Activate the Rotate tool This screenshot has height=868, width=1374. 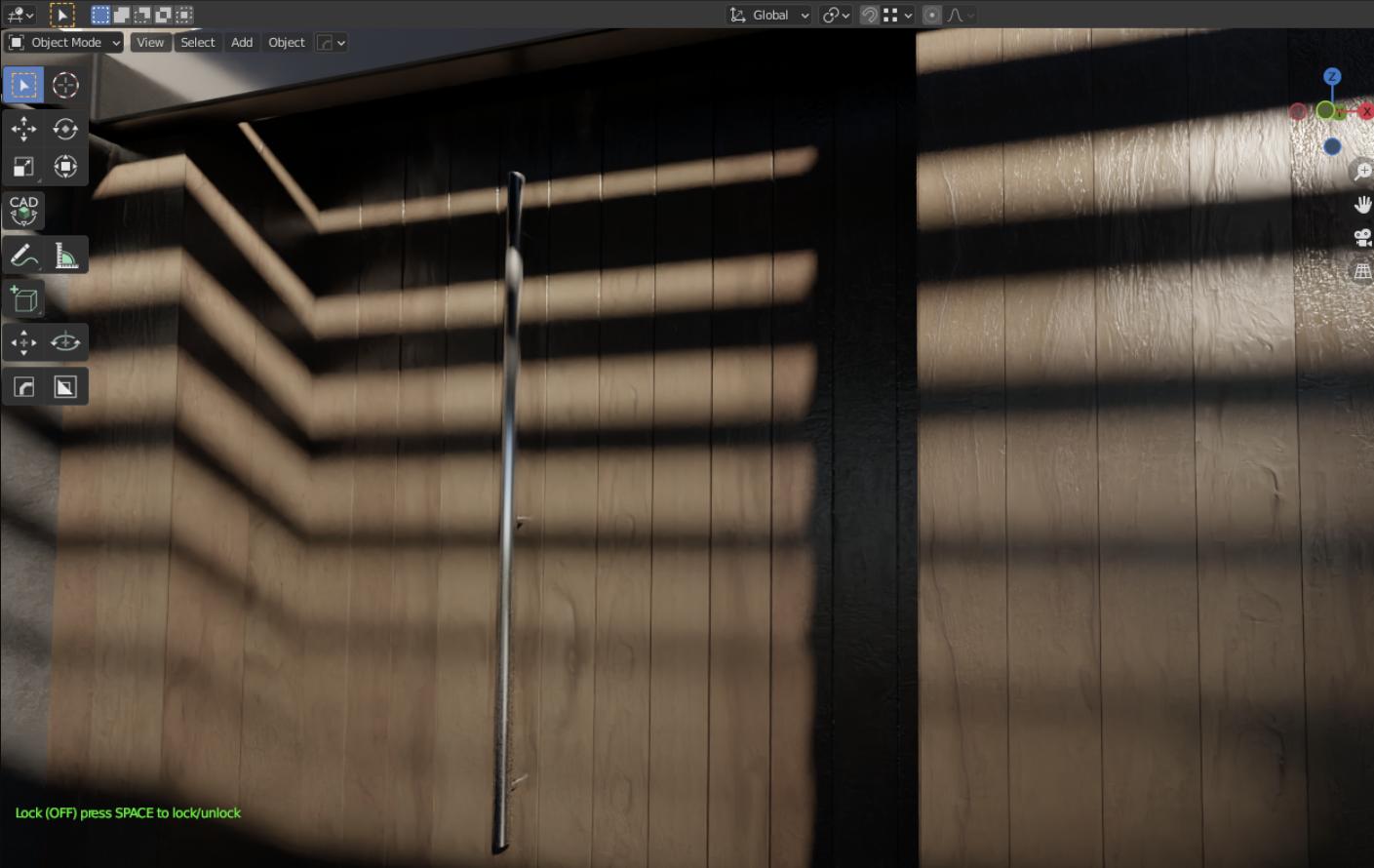pyautogui.click(x=65, y=129)
